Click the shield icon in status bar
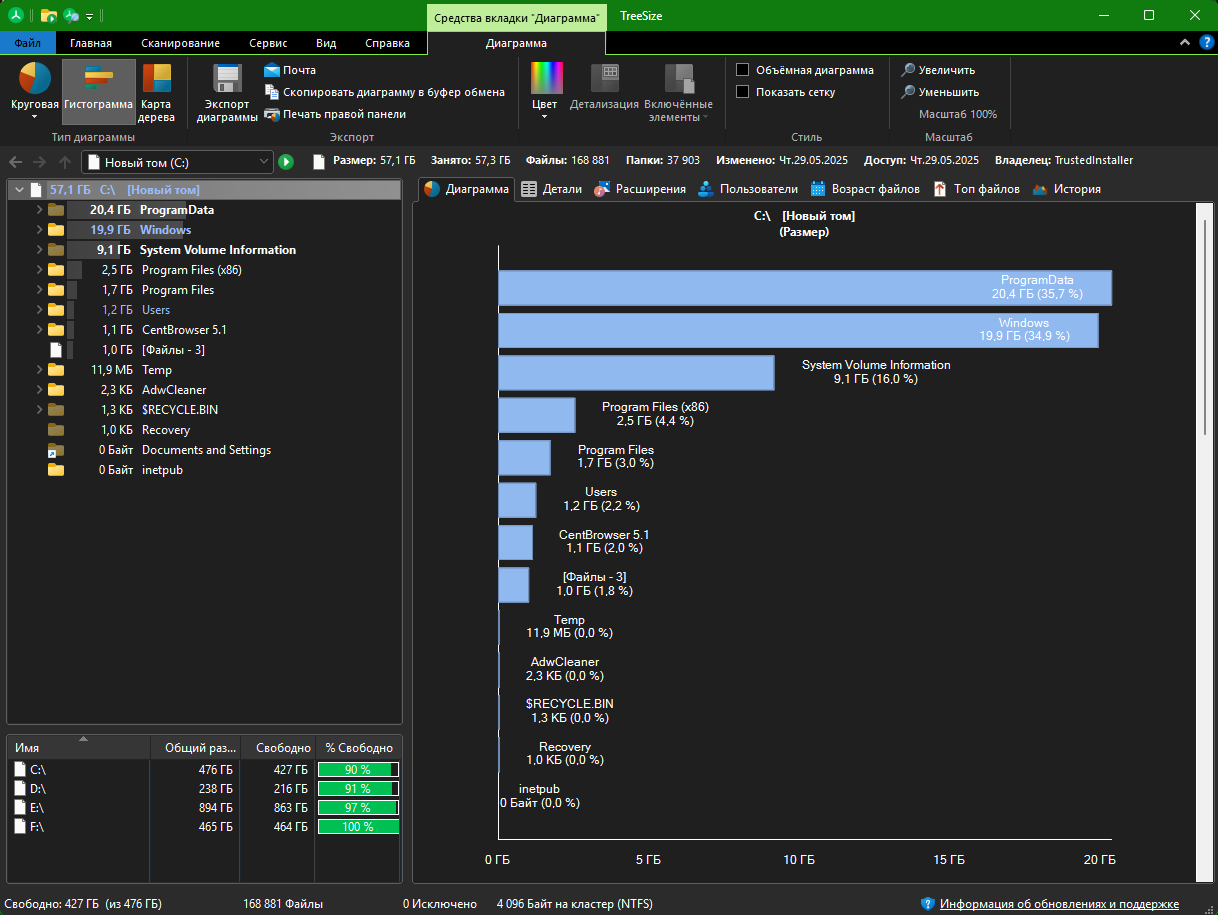Image resolution: width=1218 pixels, height=915 pixels. [x=927, y=904]
